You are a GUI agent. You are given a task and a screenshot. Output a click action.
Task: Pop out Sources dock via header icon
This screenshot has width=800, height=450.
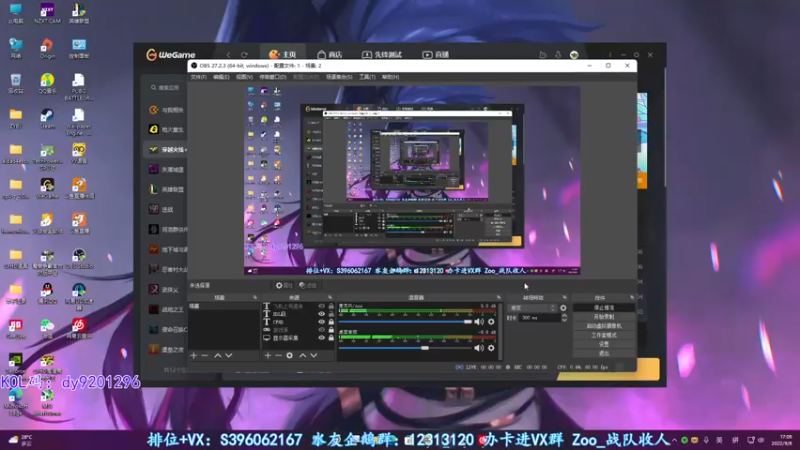tap(330, 297)
